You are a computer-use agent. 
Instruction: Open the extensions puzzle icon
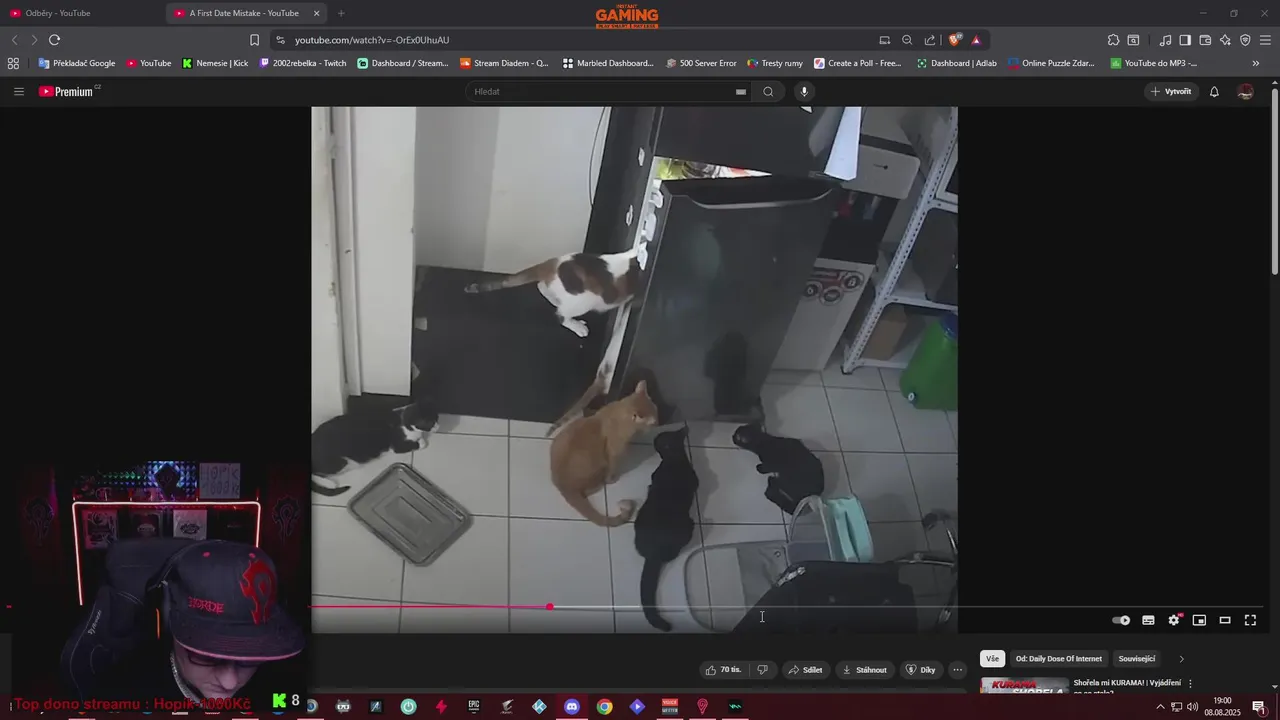[x=1113, y=40]
